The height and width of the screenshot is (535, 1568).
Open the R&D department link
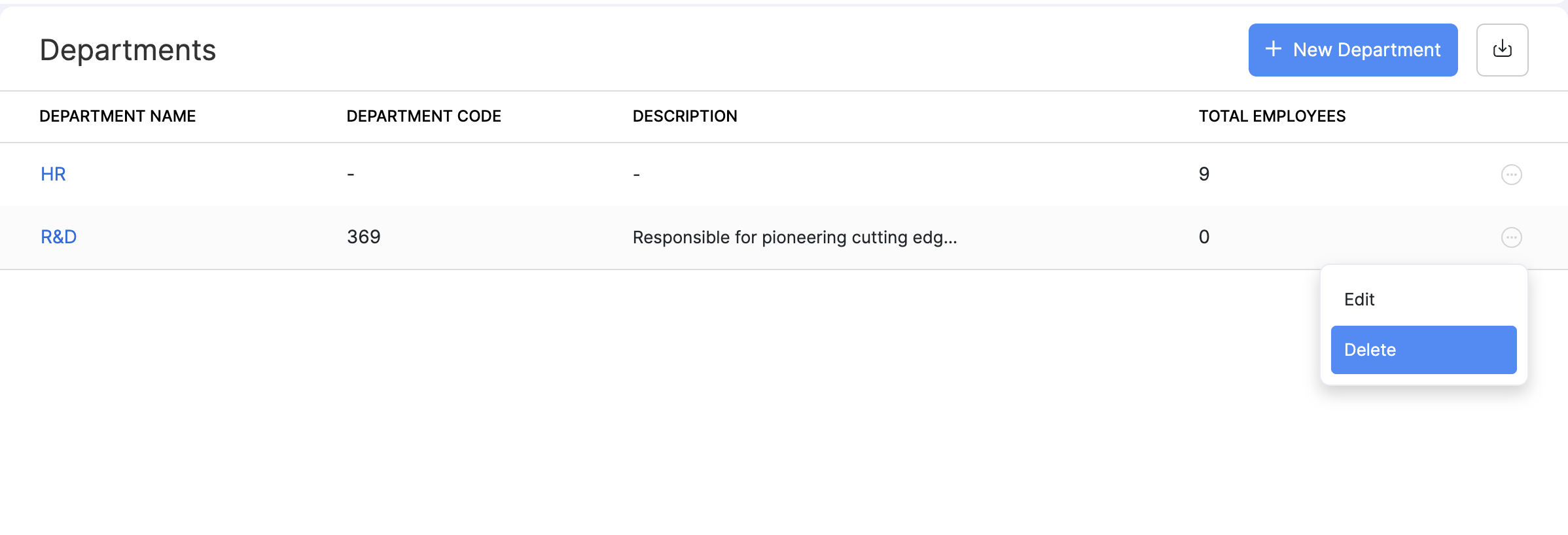pos(58,237)
